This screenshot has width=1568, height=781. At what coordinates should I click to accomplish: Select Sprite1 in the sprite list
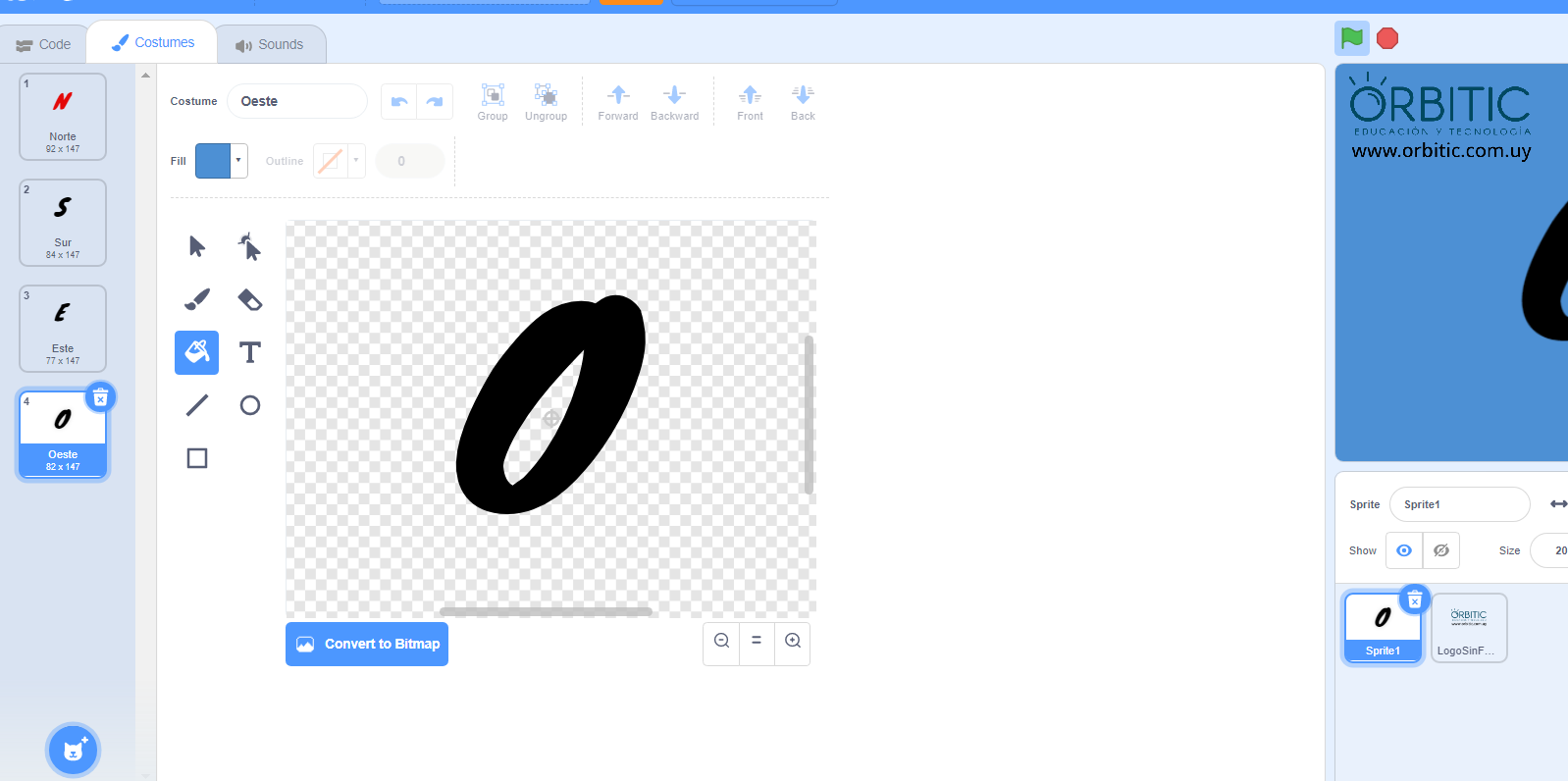(1383, 629)
